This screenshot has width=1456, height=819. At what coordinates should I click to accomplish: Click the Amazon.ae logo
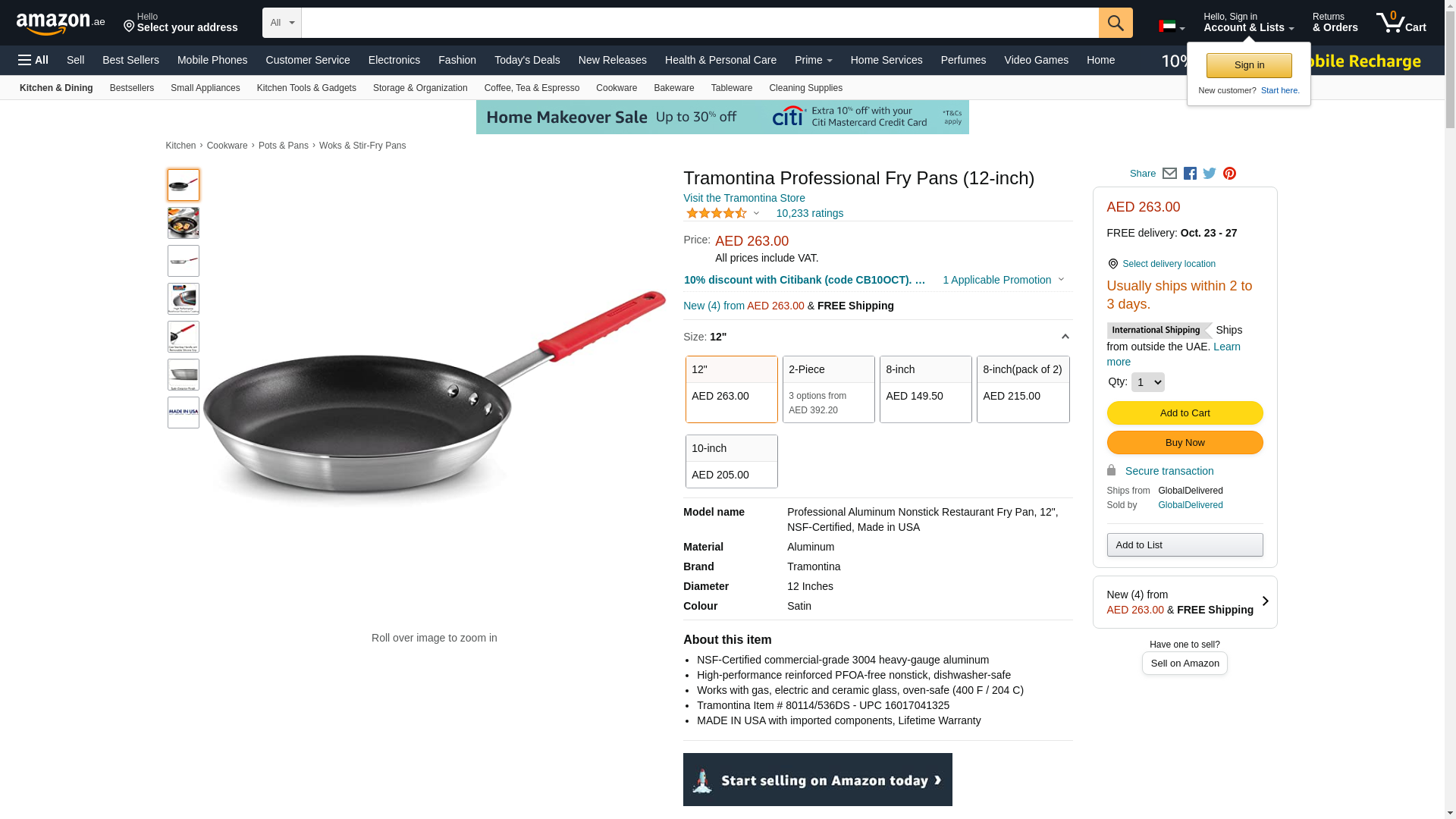[x=61, y=24]
